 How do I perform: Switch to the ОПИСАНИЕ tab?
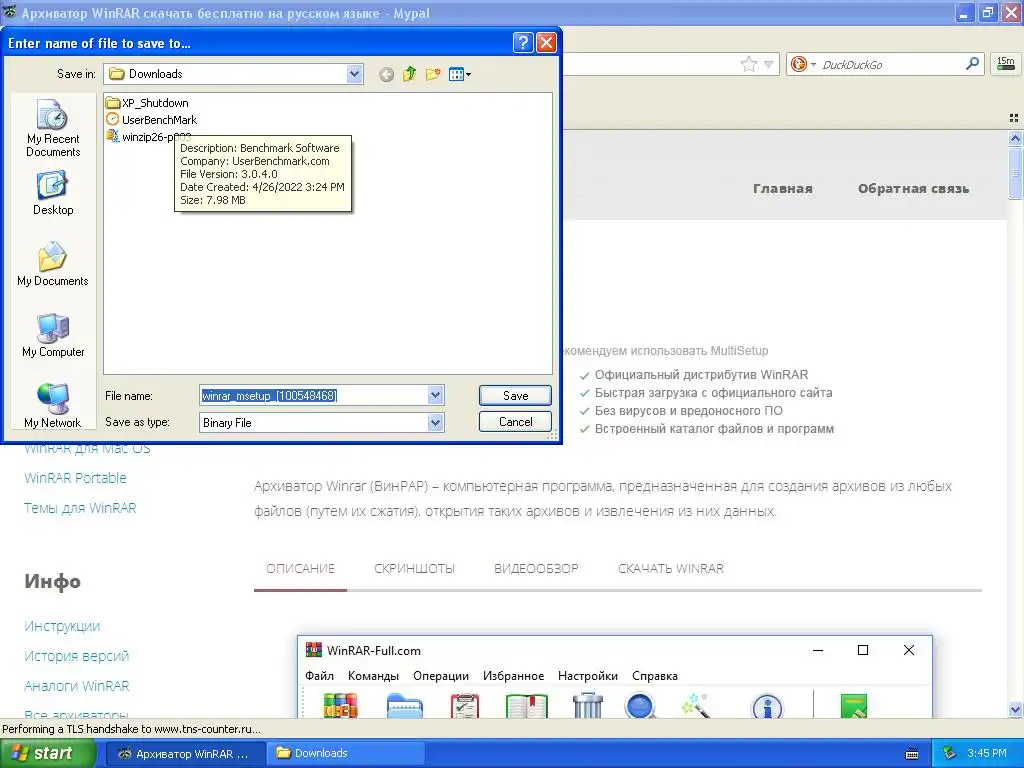tap(300, 569)
